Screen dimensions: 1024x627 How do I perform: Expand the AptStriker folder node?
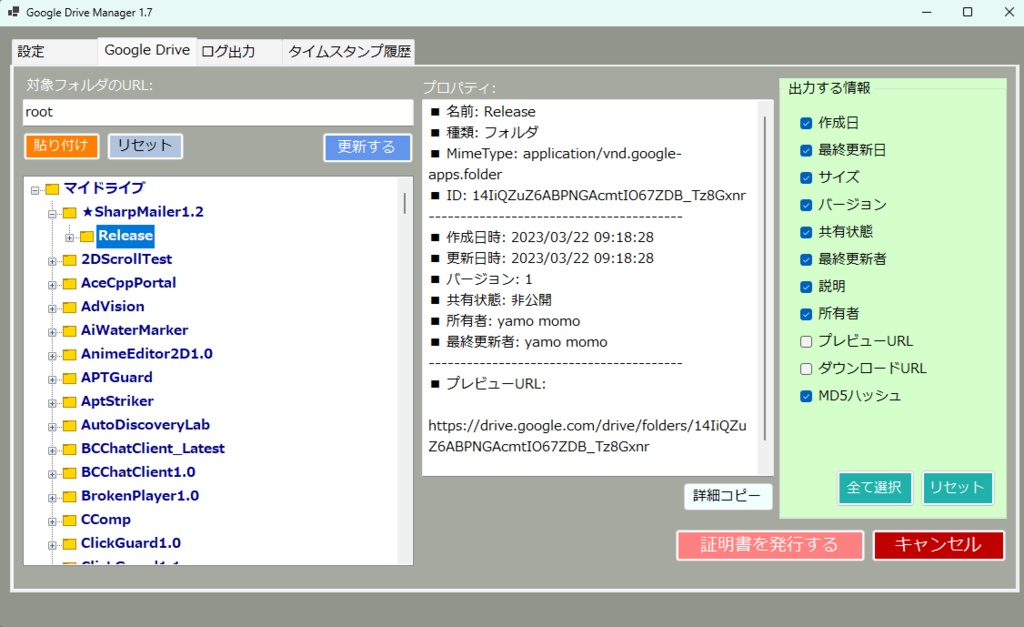(52, 403)
